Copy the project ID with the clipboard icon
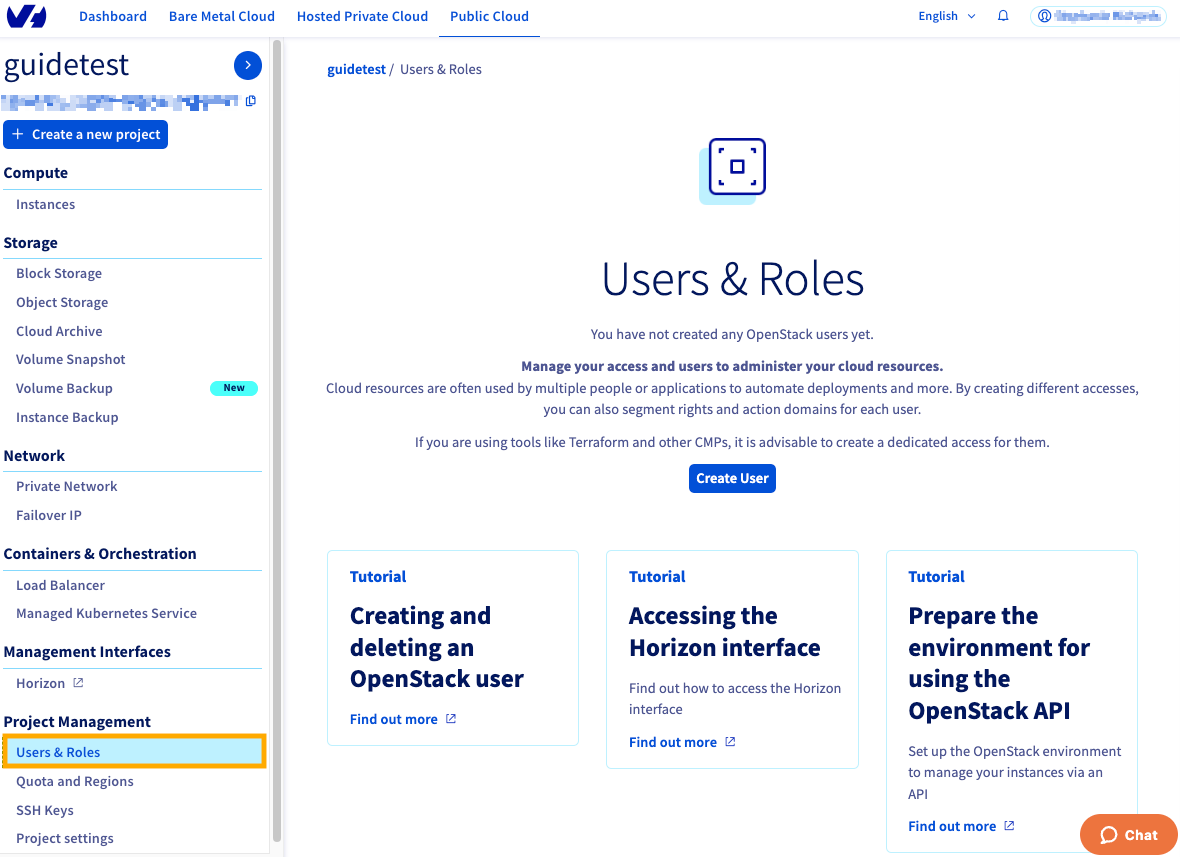Image resolution: width=1180 pixels, height=857 pixels. pos(251,101)
